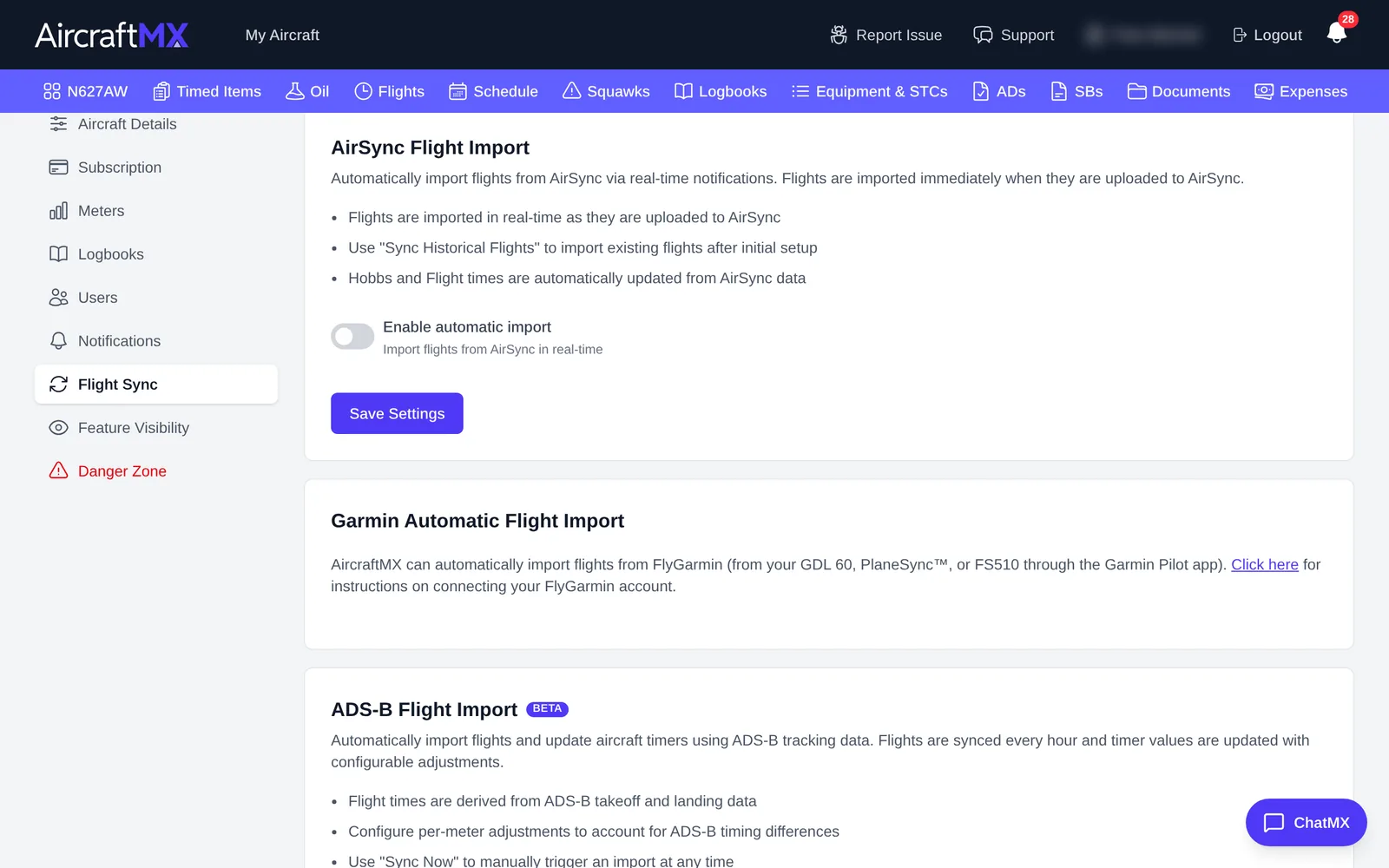Toggle Enable automatic import switch
The width and height of the screenshot is (1389, 868).
click(x=352, y=336)
